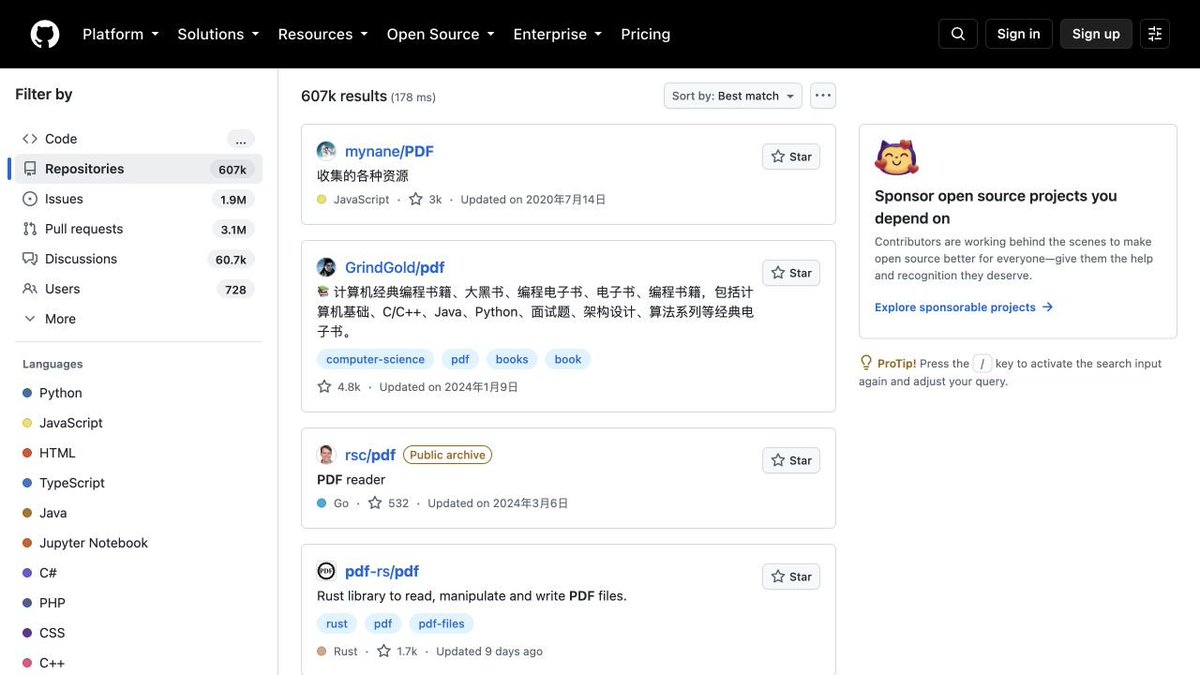Select the rust topic tag
Viewport: 1200px width, 675px height.
(x=337, y=623)
